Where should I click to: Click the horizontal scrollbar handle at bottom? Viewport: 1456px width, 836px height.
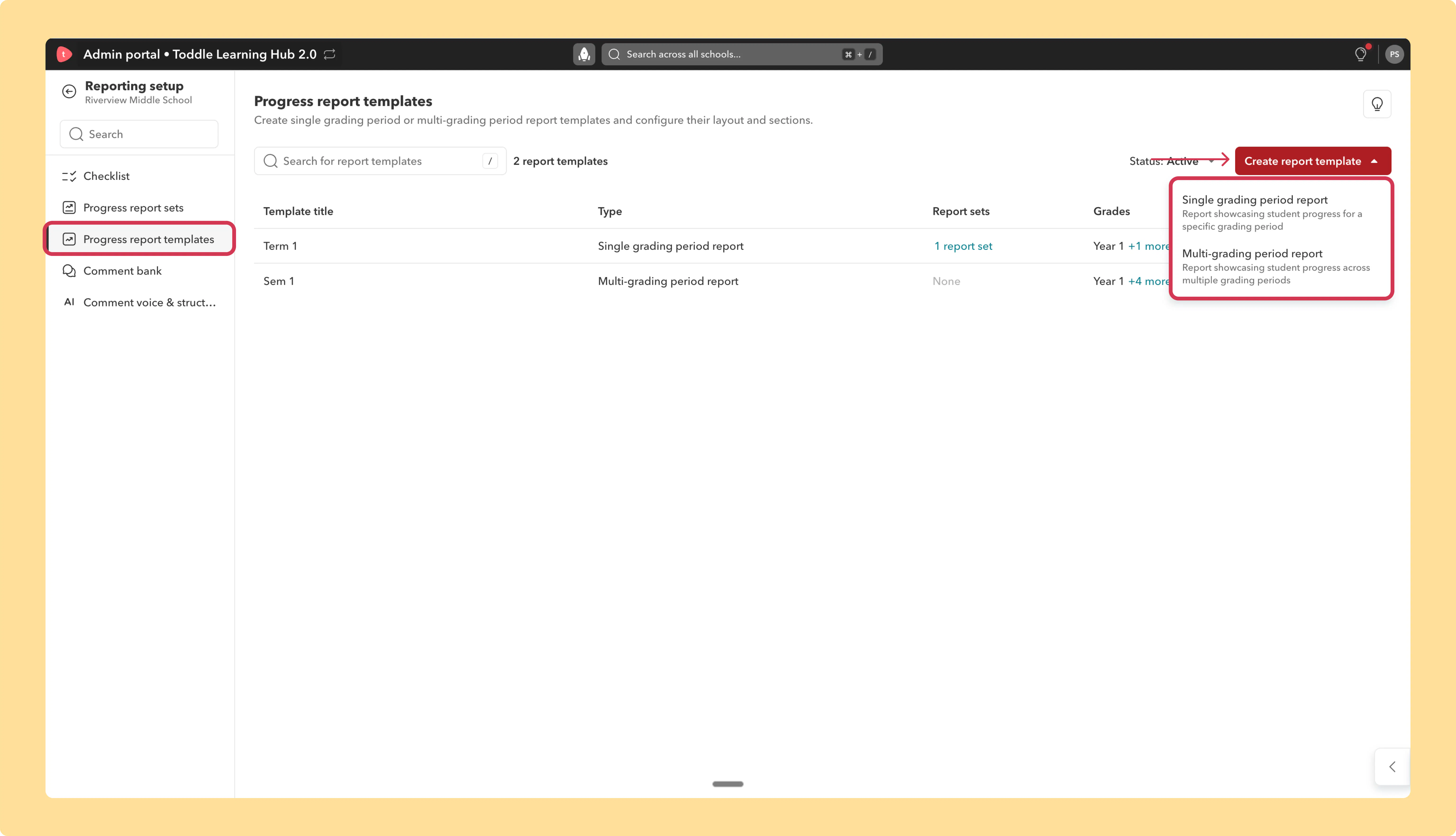click(x=728, y=784)
